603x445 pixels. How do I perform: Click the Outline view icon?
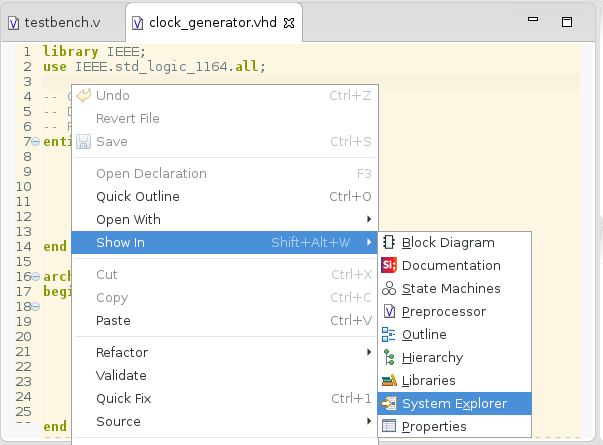coord(388,334)
